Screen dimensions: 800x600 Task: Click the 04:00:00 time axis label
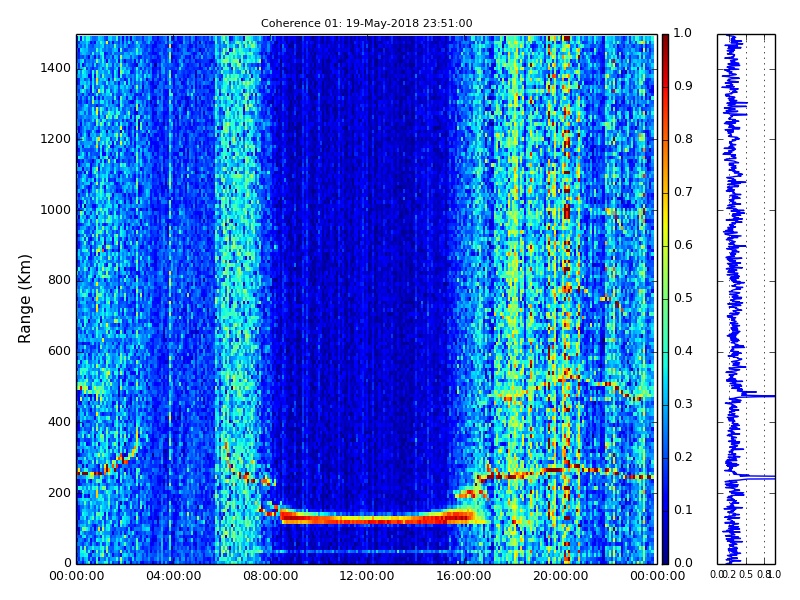coord(173,576)
